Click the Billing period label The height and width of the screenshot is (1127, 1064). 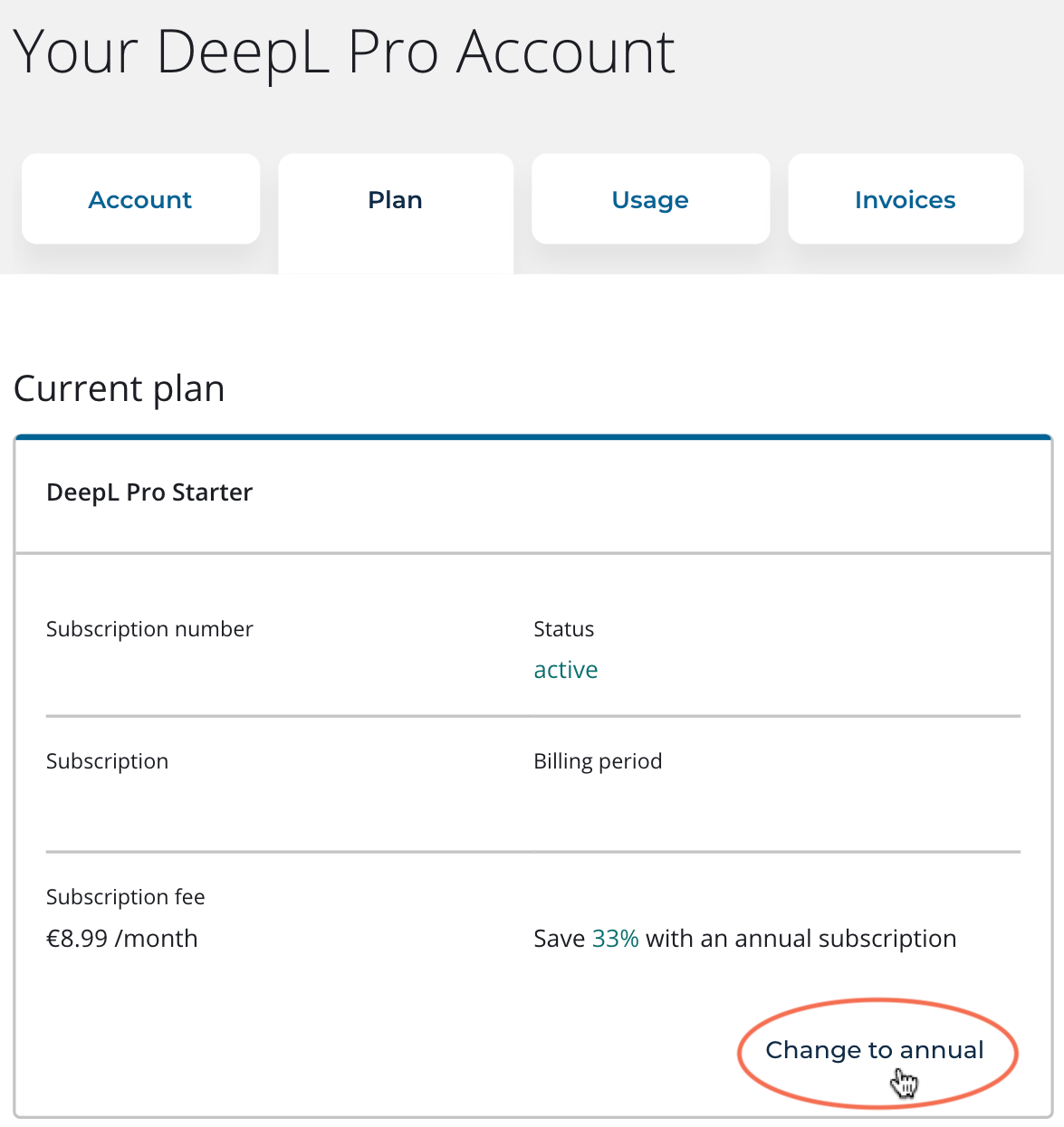[598, 761]
